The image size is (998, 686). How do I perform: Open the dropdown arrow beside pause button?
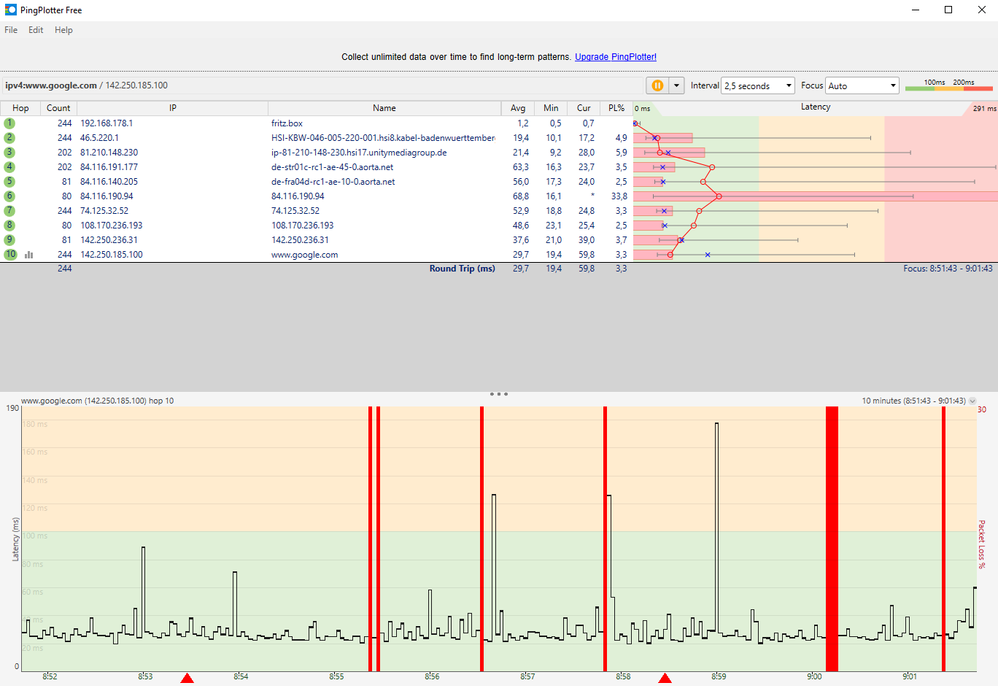pos(676,86)
